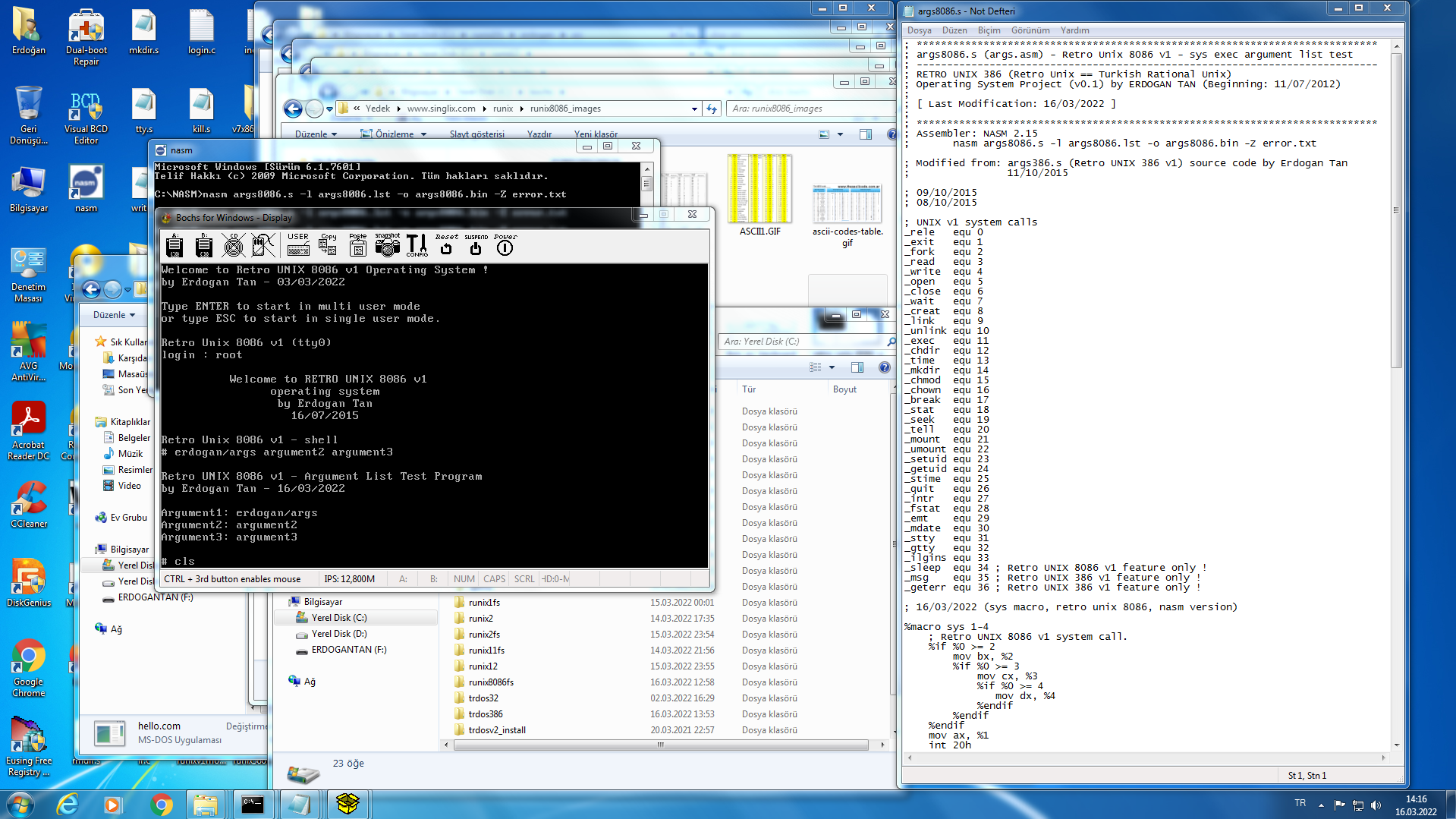Open the Bochs CONFIG tool

tap(417, 244)
